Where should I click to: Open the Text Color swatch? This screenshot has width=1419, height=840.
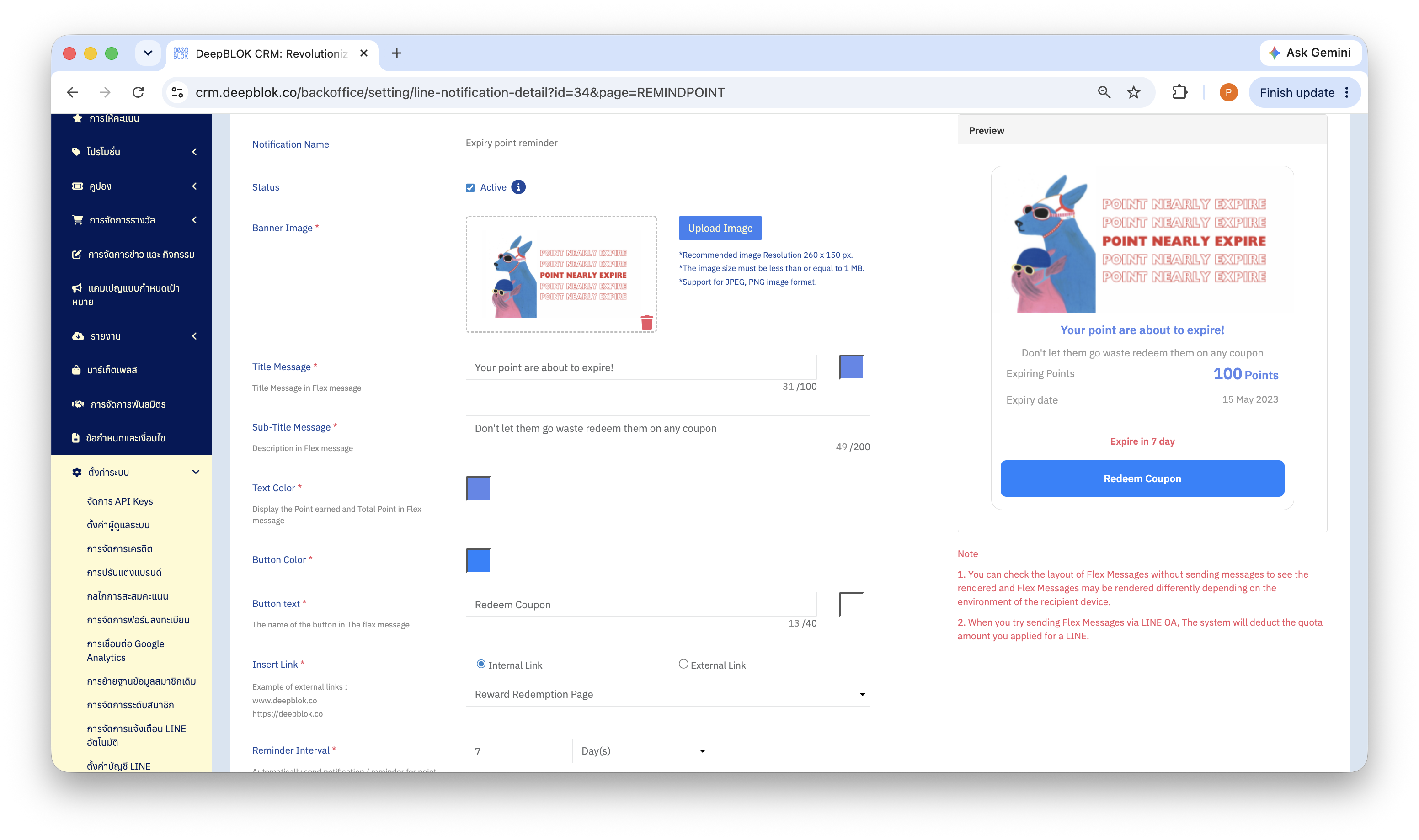pos(478,488)
